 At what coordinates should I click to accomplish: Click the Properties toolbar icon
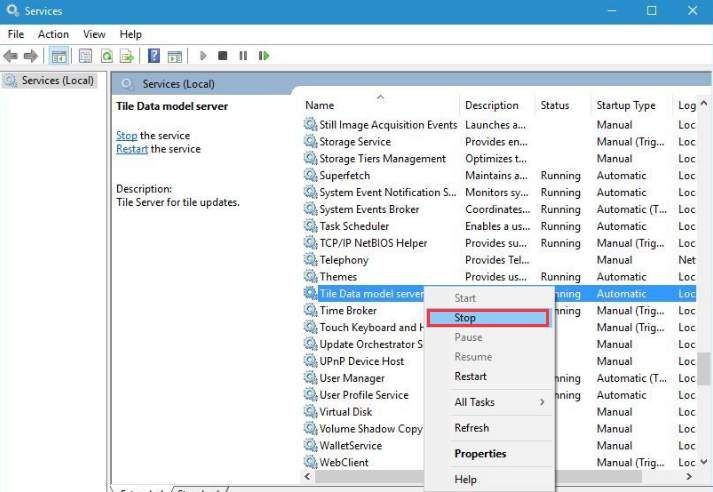tap(85, 56)
